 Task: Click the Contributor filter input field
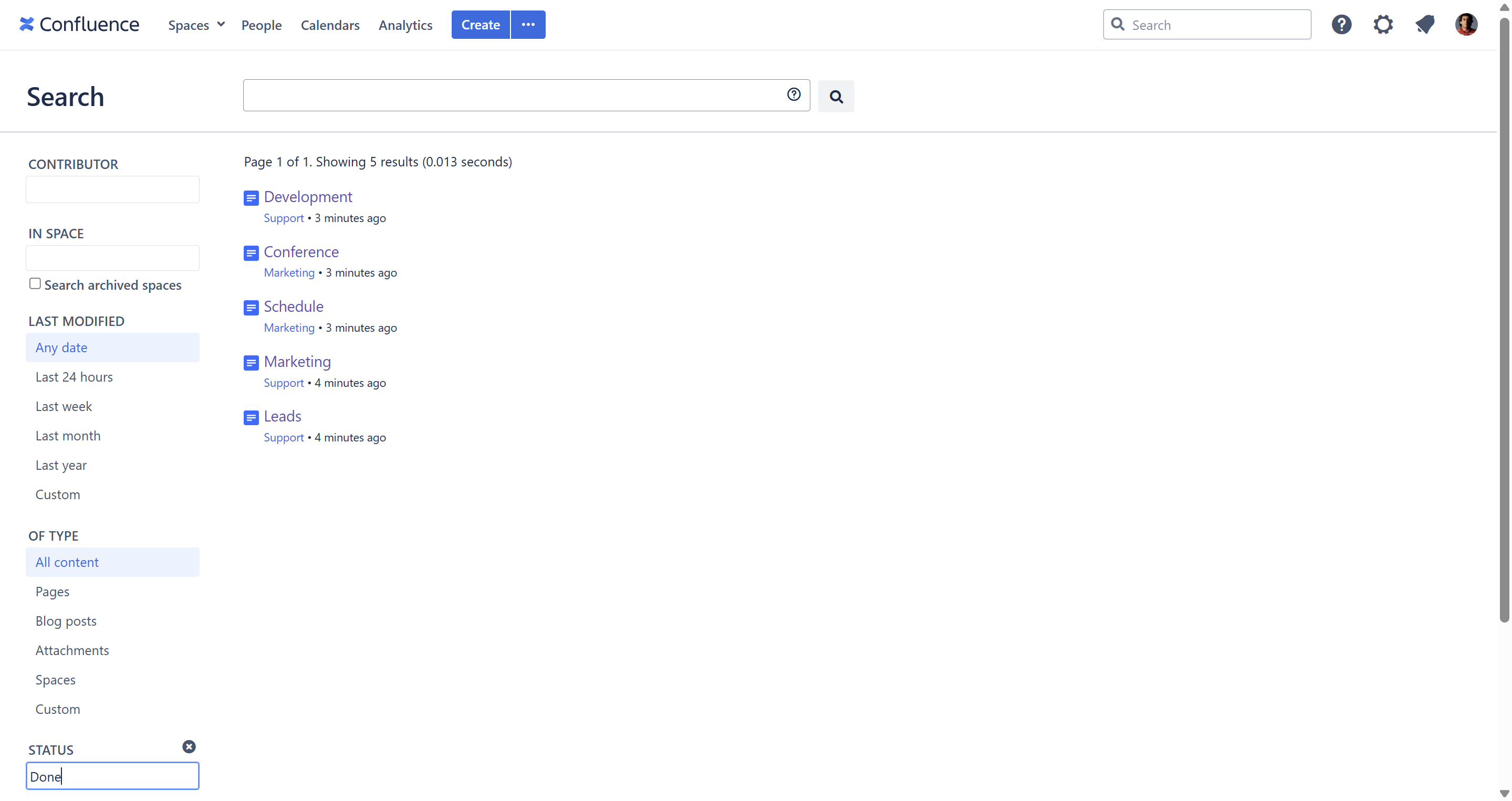point(113,189)
